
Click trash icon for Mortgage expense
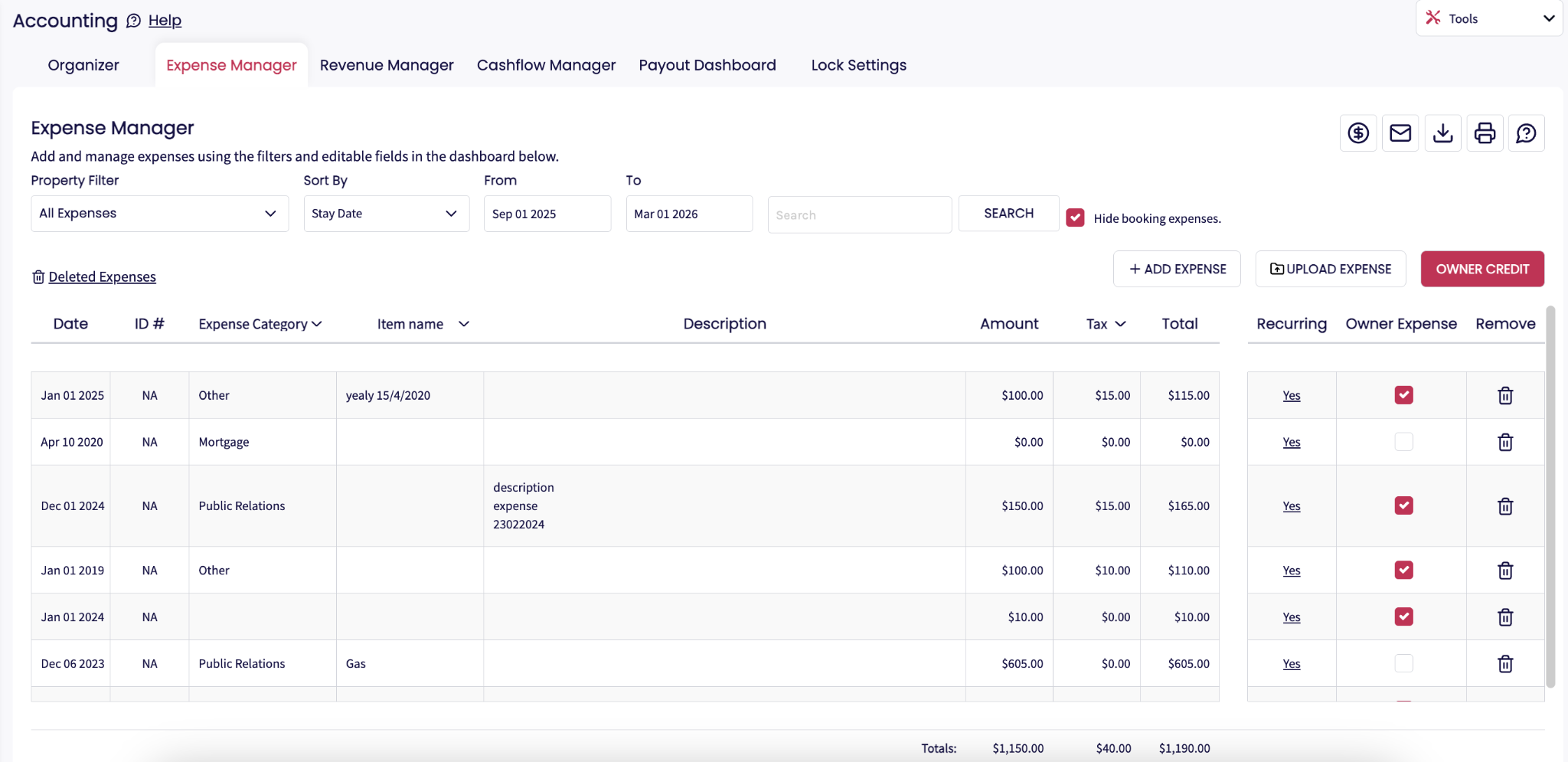click(x=1505, y=442)
